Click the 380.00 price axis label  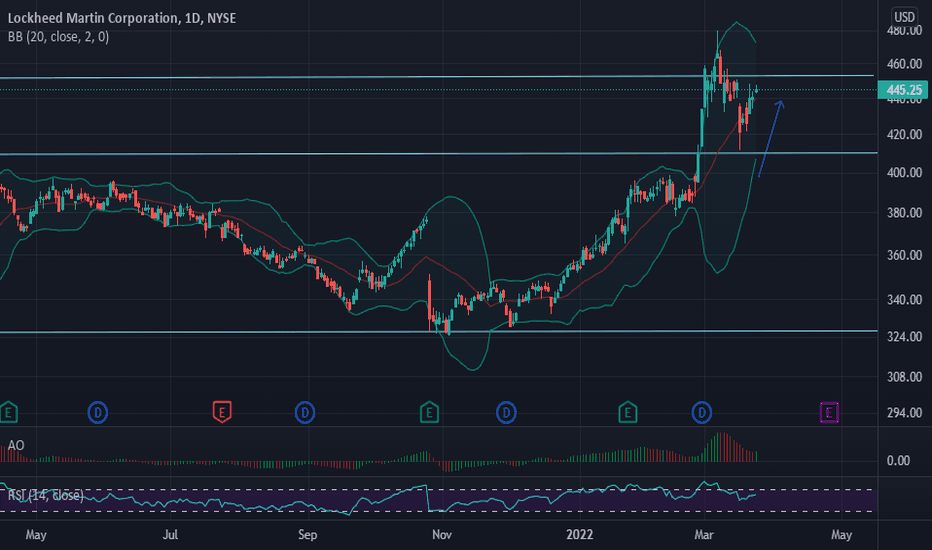pyautogui.click(x=904, y=212)
